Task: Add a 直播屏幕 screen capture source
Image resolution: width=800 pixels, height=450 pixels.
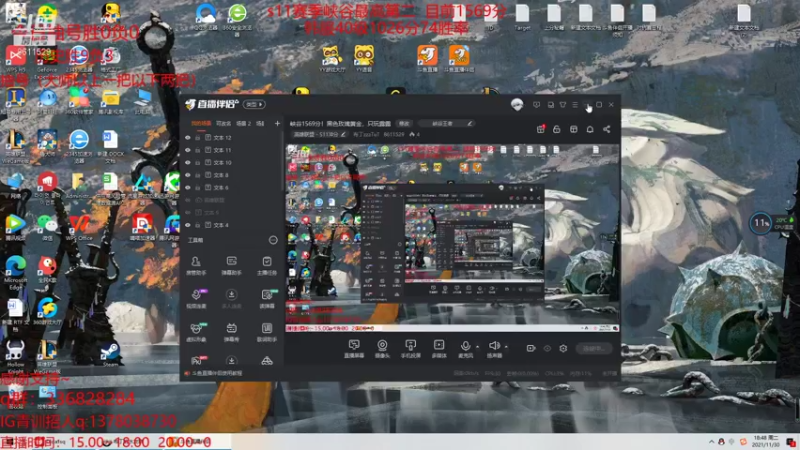Action: [354, 348]
